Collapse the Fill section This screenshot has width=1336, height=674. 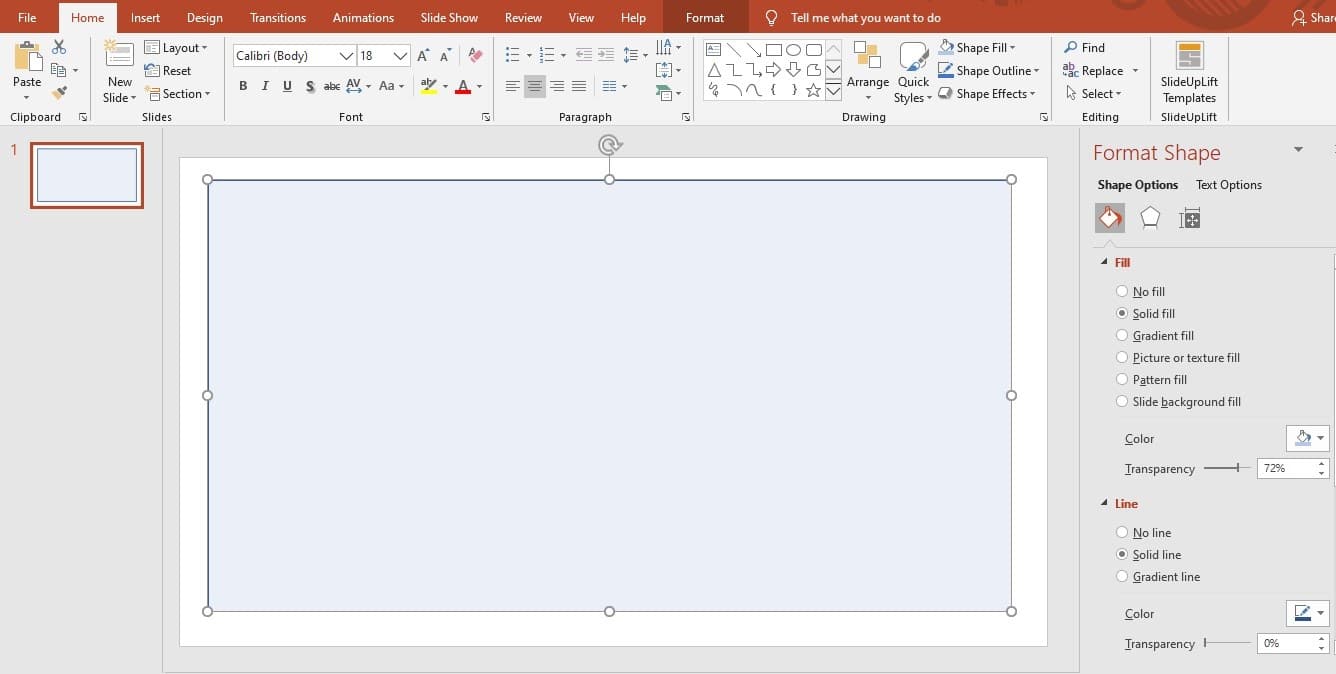pos(1104,263)
